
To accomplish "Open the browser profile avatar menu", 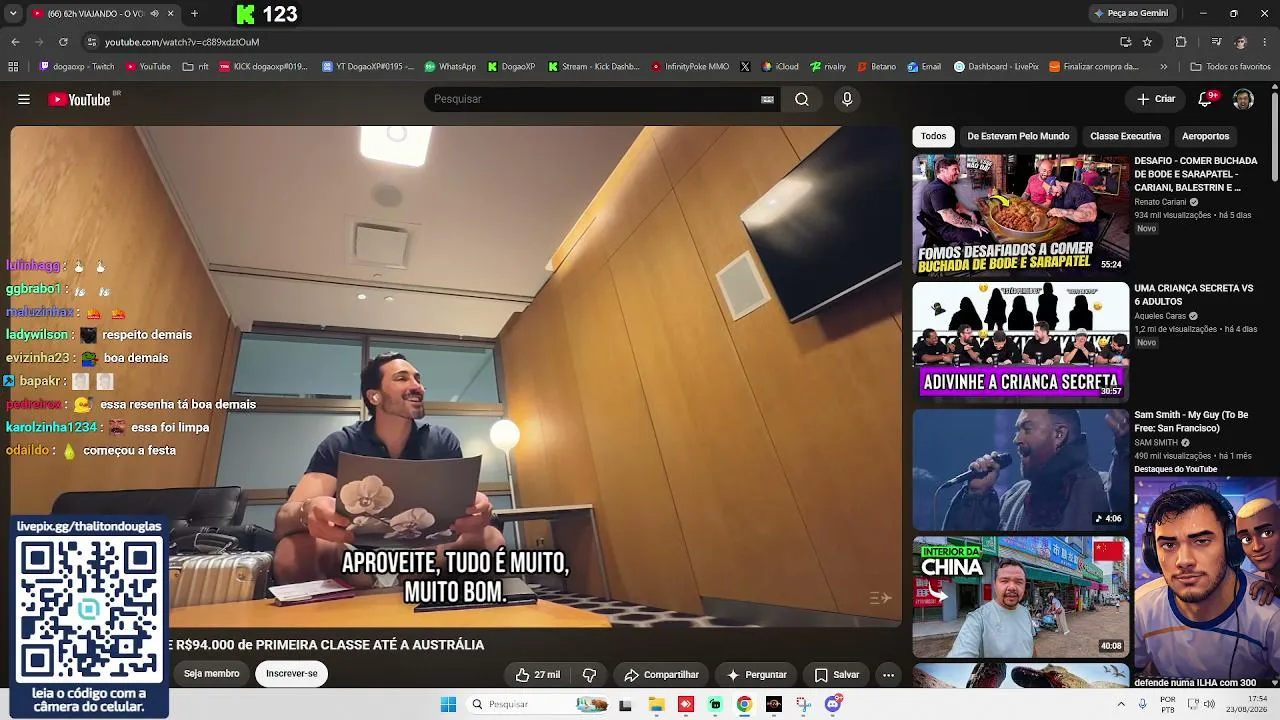I will (1241, 42).
